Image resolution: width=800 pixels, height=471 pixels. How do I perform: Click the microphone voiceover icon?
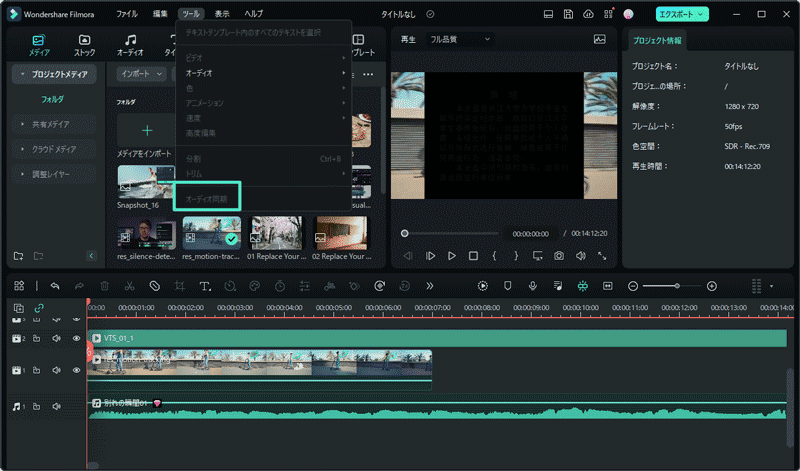point(533,286)
